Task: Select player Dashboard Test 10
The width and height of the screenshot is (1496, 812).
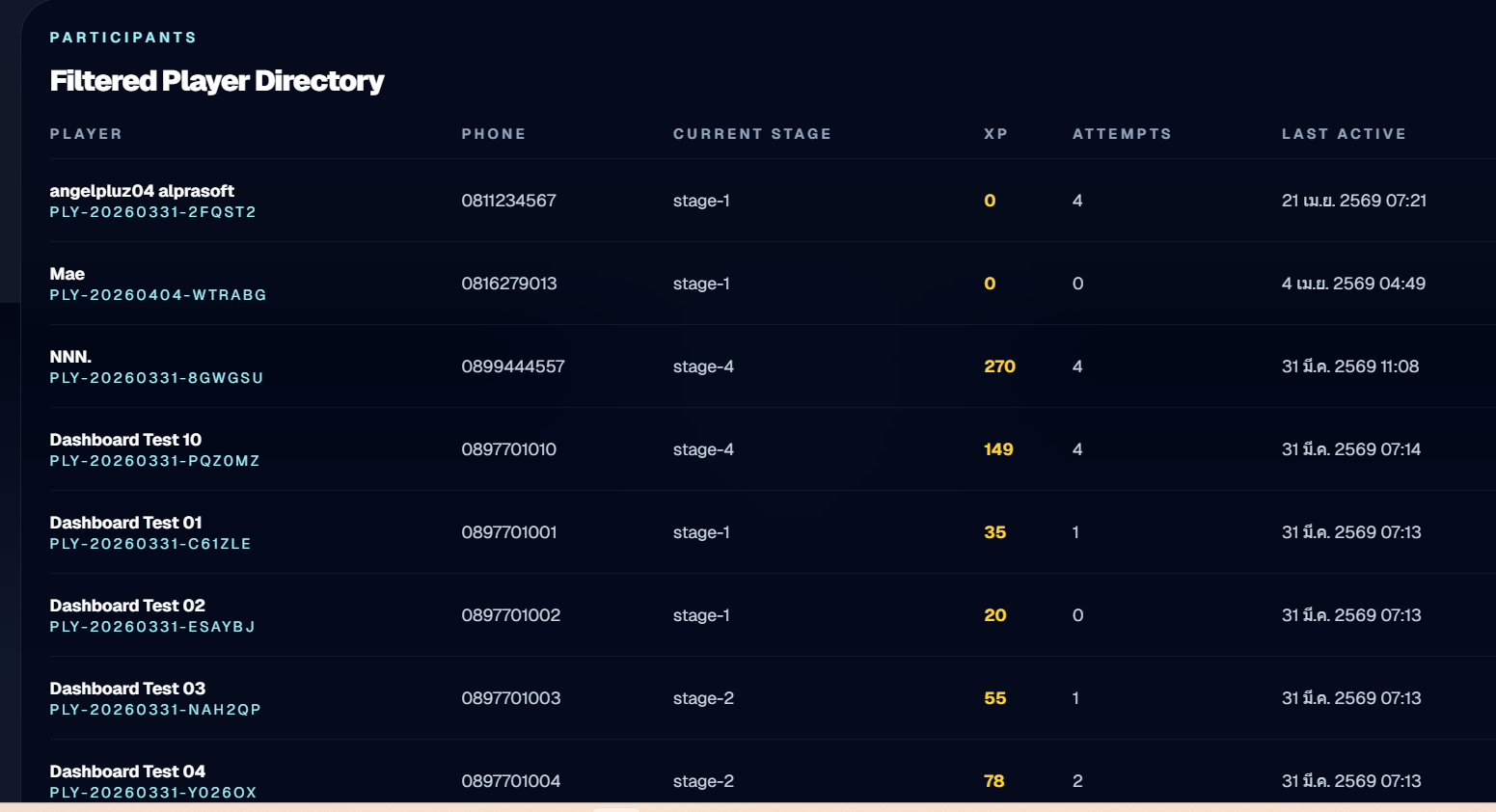Action: [125, 440]
